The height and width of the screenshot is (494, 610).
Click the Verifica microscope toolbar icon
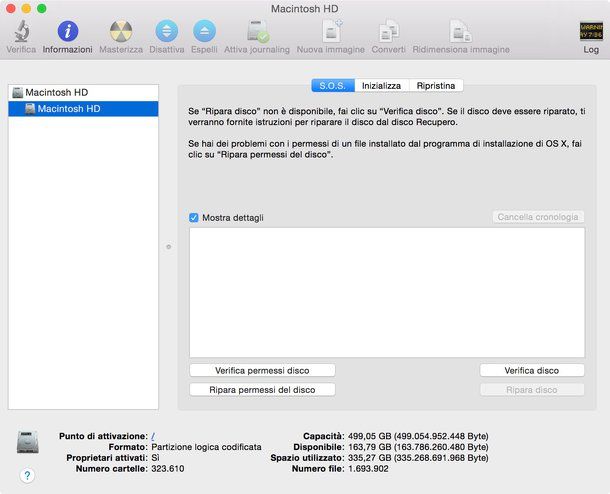(21, 31)
